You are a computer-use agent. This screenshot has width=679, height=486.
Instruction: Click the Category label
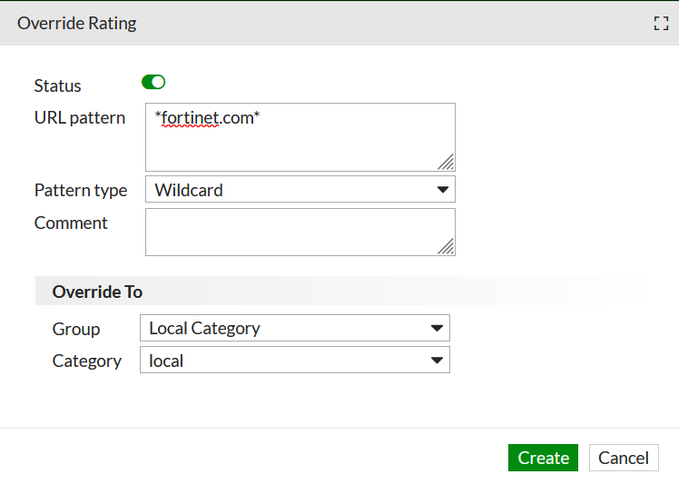point(87,361)
